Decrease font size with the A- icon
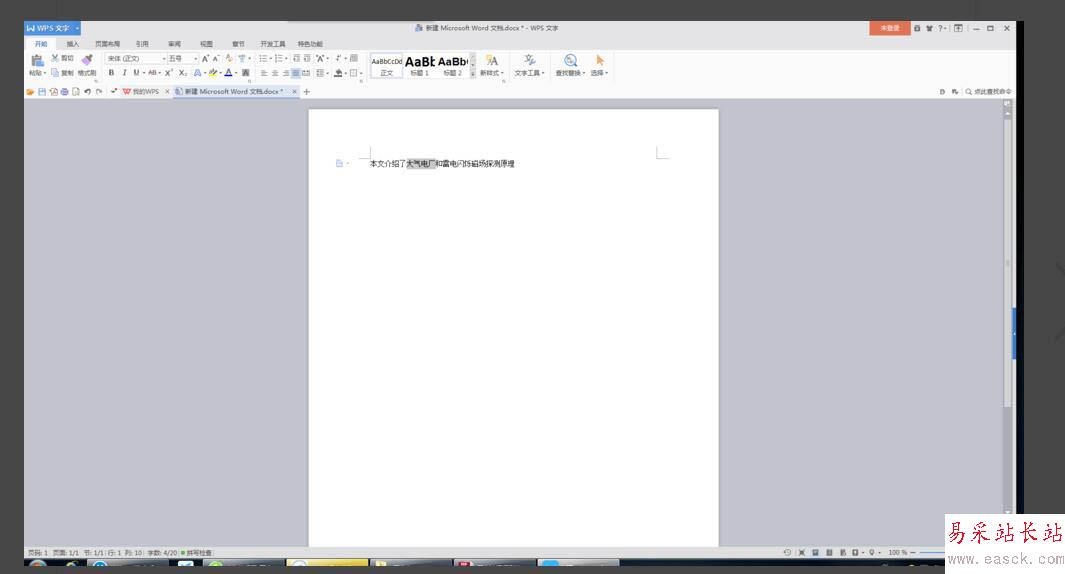1065x574 pixels. [216, 58]
